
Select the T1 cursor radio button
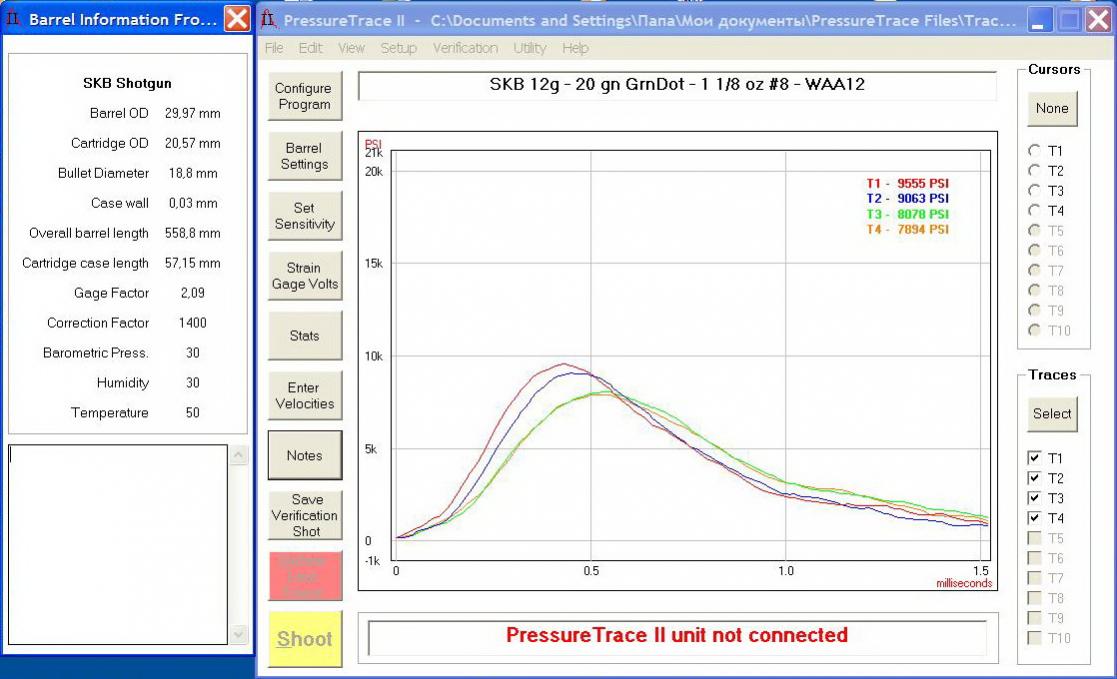[1035, 151]
